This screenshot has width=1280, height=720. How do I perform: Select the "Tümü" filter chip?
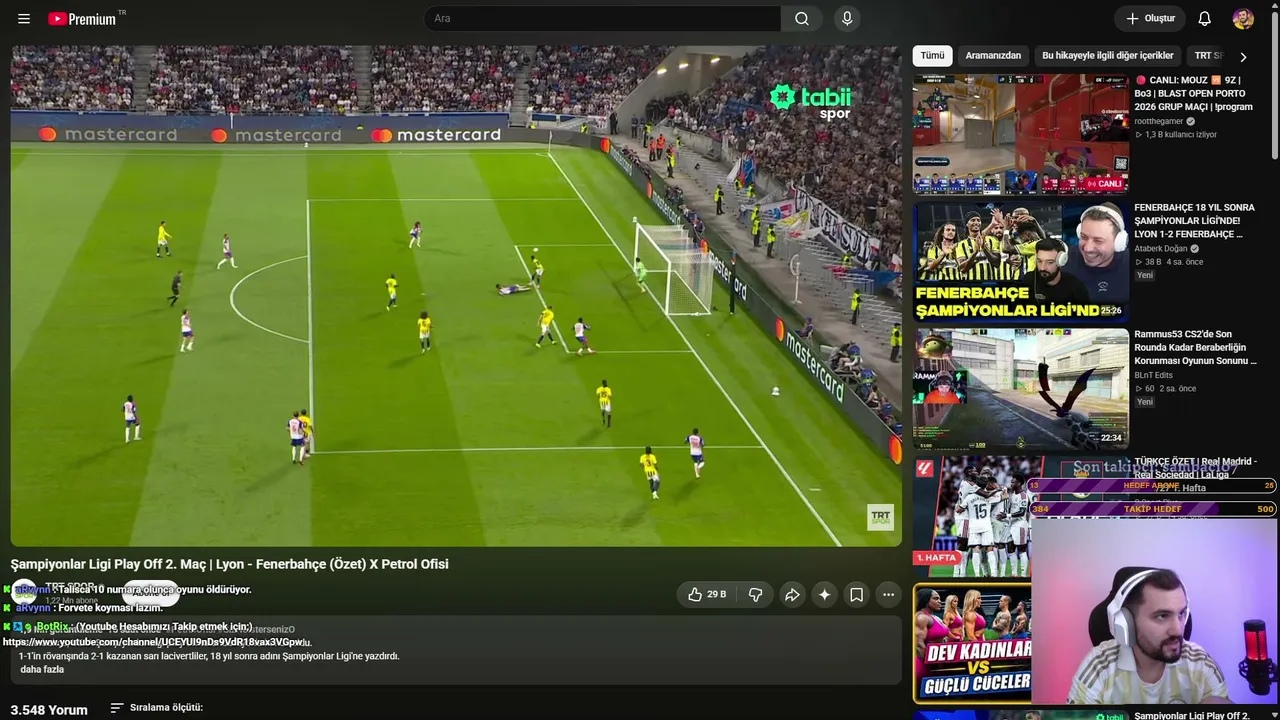coord(932,56)
